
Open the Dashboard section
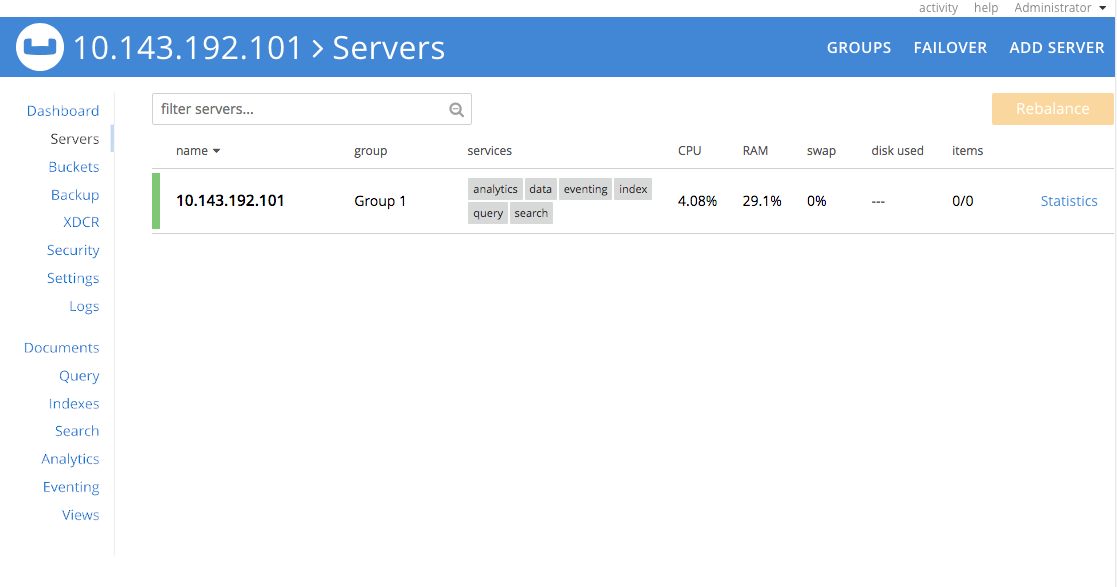tap(63, 110)
